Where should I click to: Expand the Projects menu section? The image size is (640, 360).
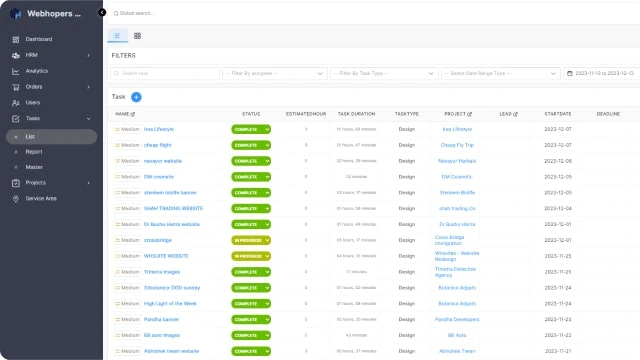51,183
